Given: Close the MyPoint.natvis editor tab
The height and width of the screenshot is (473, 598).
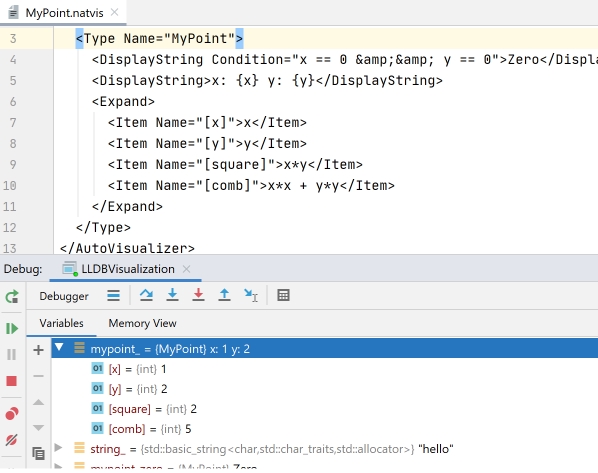Looking at the screenshot, I should click(x=114, y=13).
